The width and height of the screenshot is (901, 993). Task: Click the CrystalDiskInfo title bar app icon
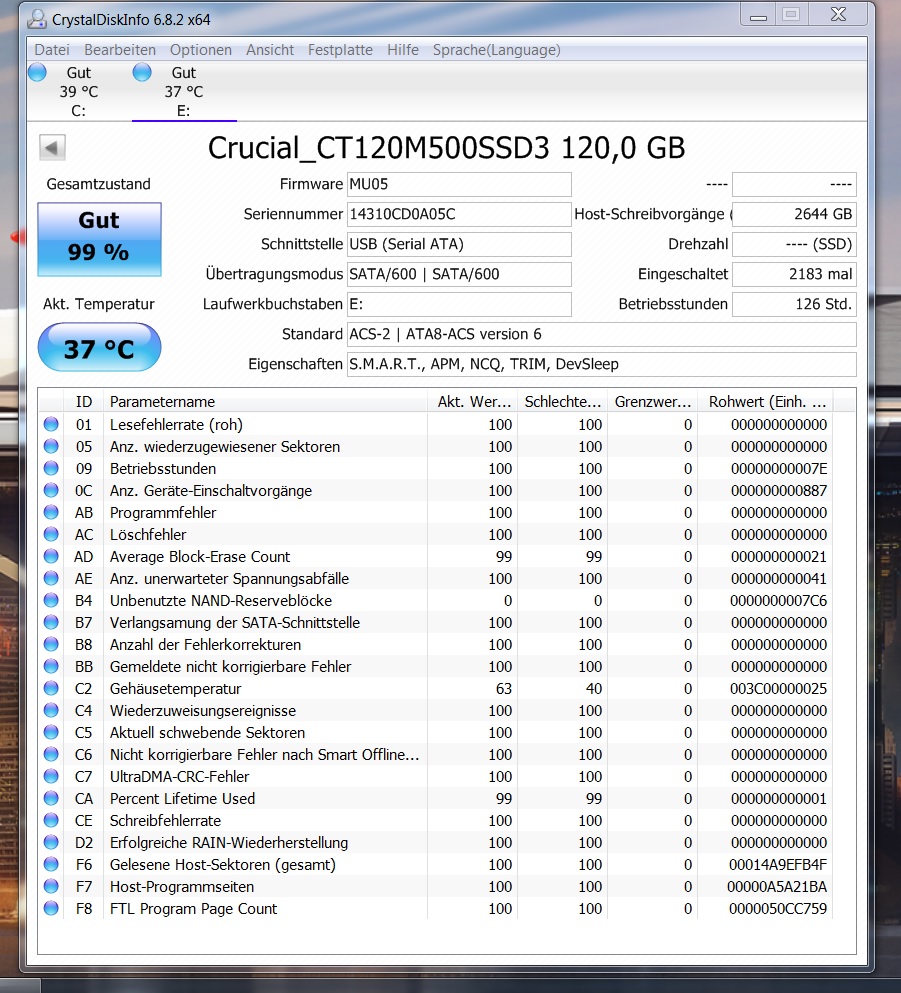point(37,20)
